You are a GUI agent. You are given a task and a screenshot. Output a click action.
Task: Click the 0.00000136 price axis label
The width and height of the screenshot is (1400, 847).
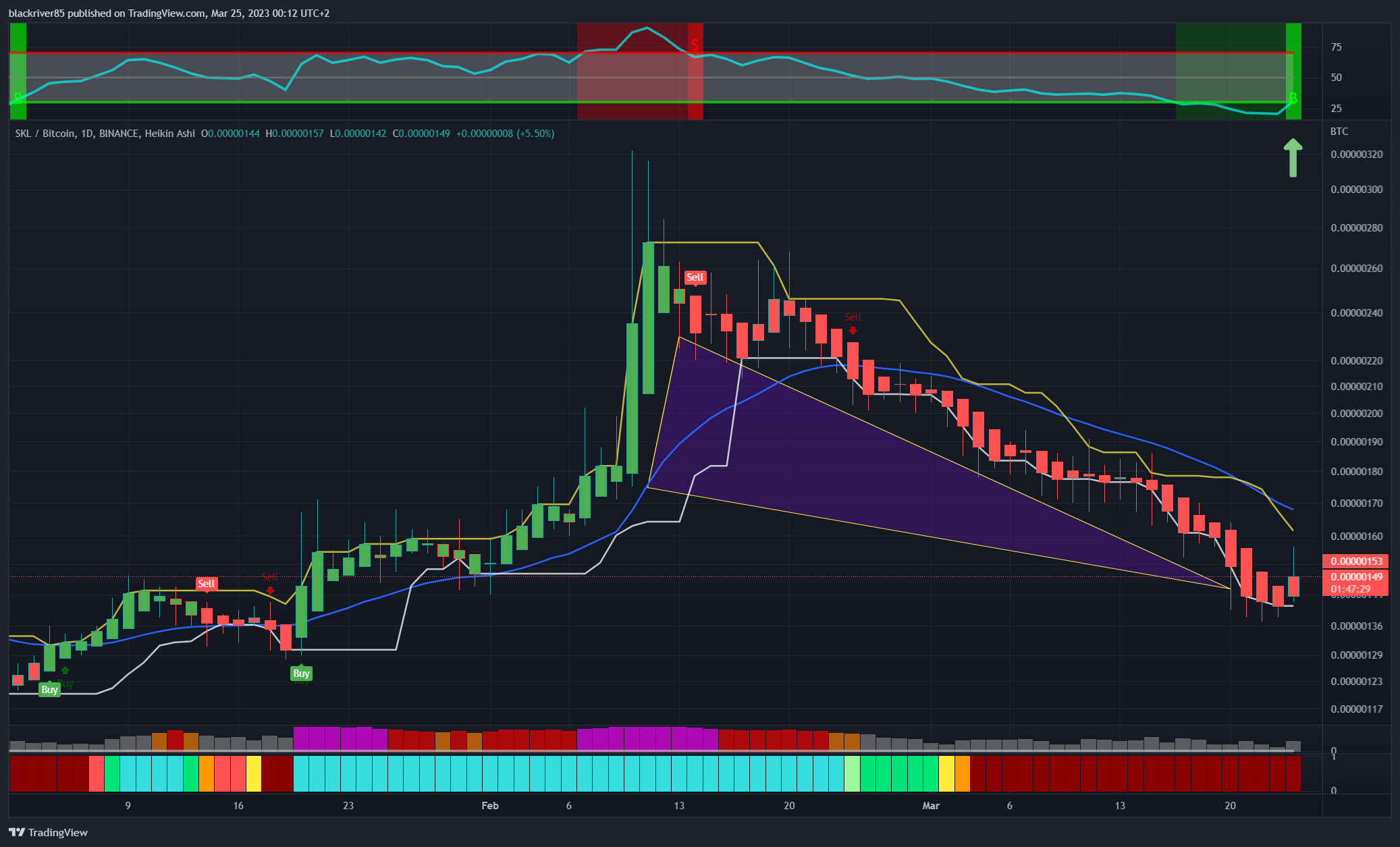click(x=1357, y=626)
